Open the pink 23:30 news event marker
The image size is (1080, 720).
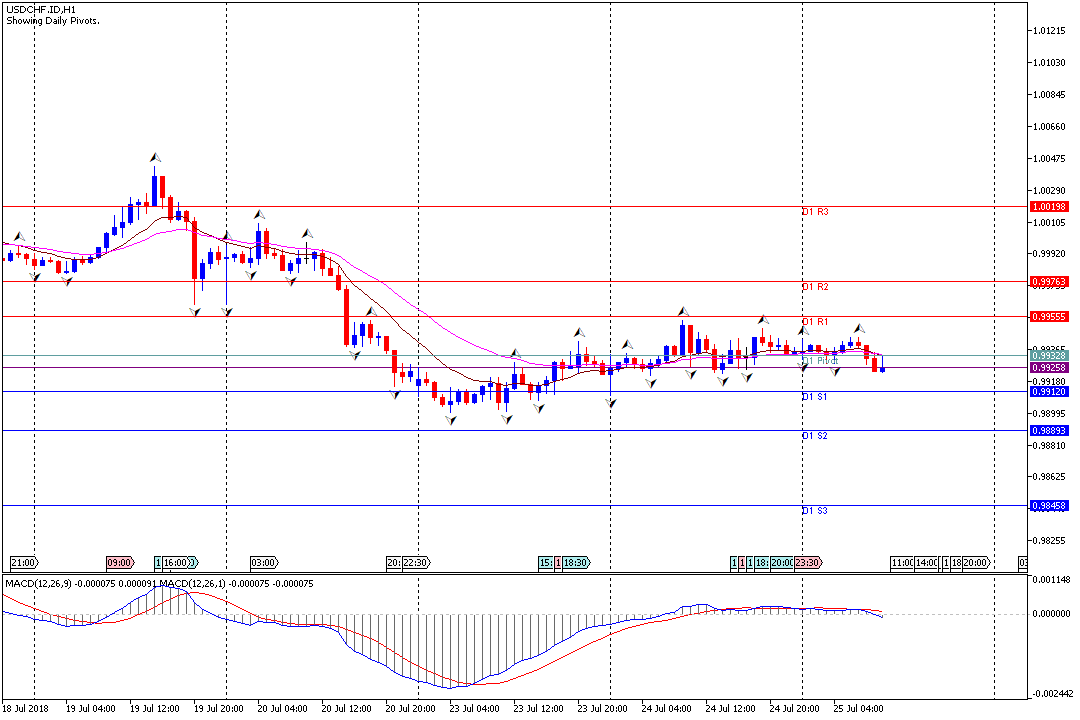808,563
